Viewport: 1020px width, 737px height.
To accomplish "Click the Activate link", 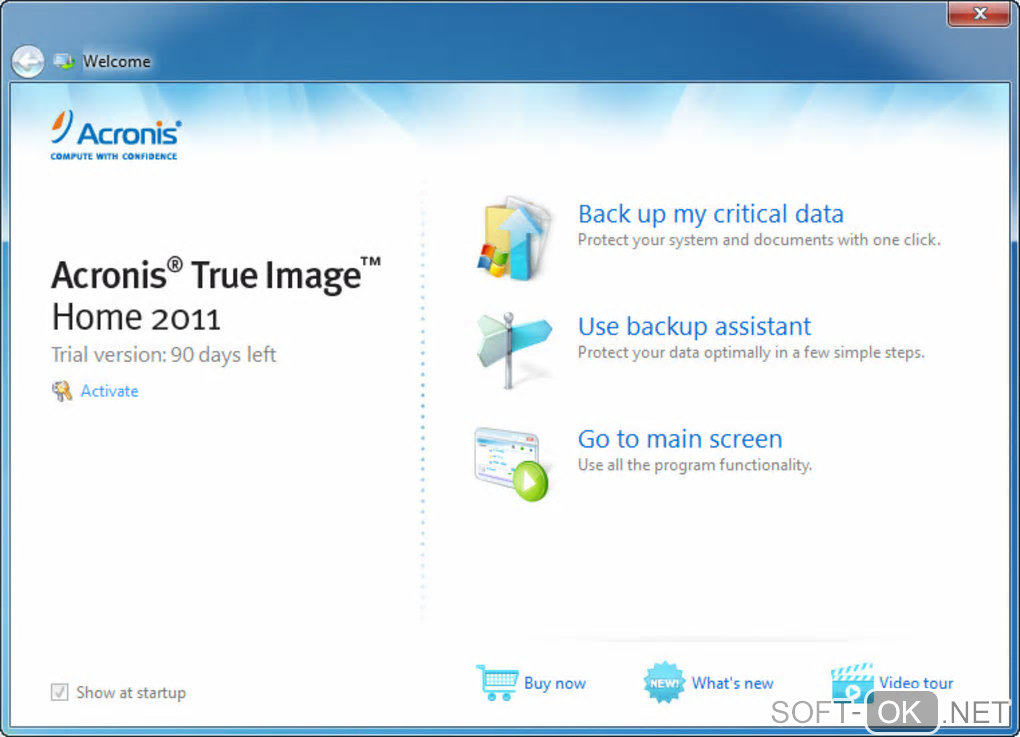I will point(109,391).
